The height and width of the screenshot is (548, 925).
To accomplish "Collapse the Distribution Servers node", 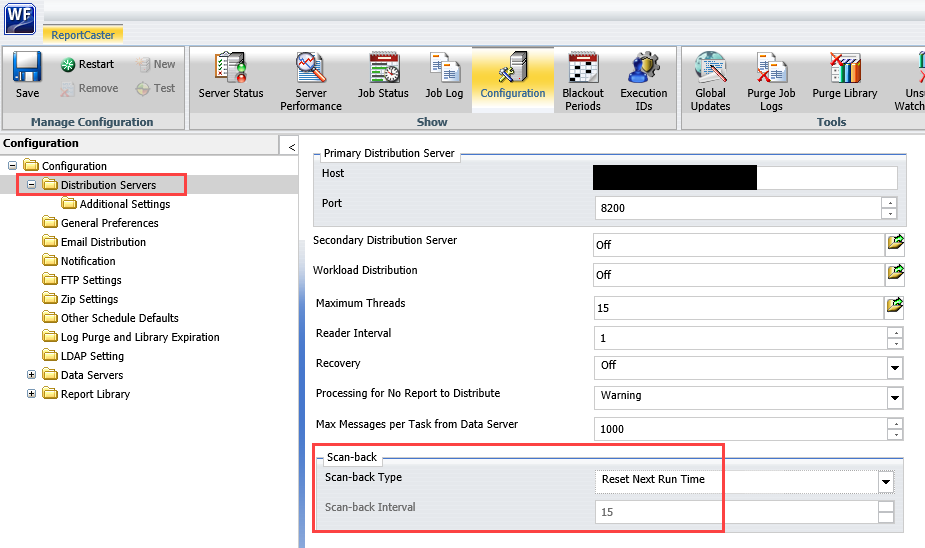I will [31, 185].
